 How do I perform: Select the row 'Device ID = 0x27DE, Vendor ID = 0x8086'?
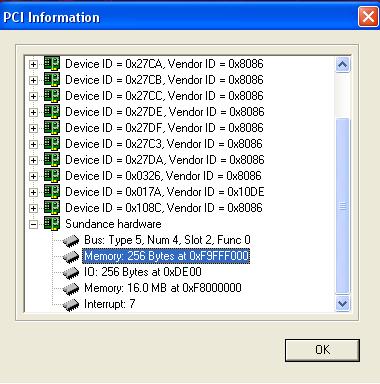pos(165,112)
